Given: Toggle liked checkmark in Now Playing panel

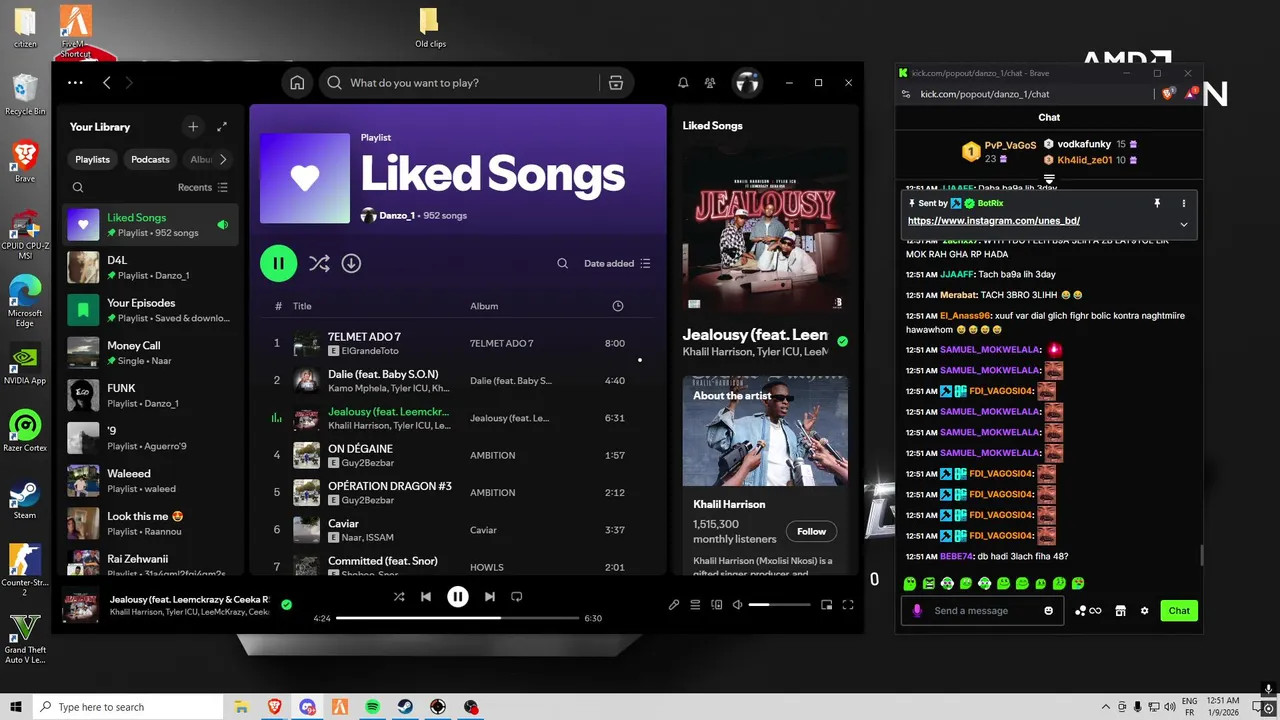Looking at the screenshot, I should click(x=842, y=341).
